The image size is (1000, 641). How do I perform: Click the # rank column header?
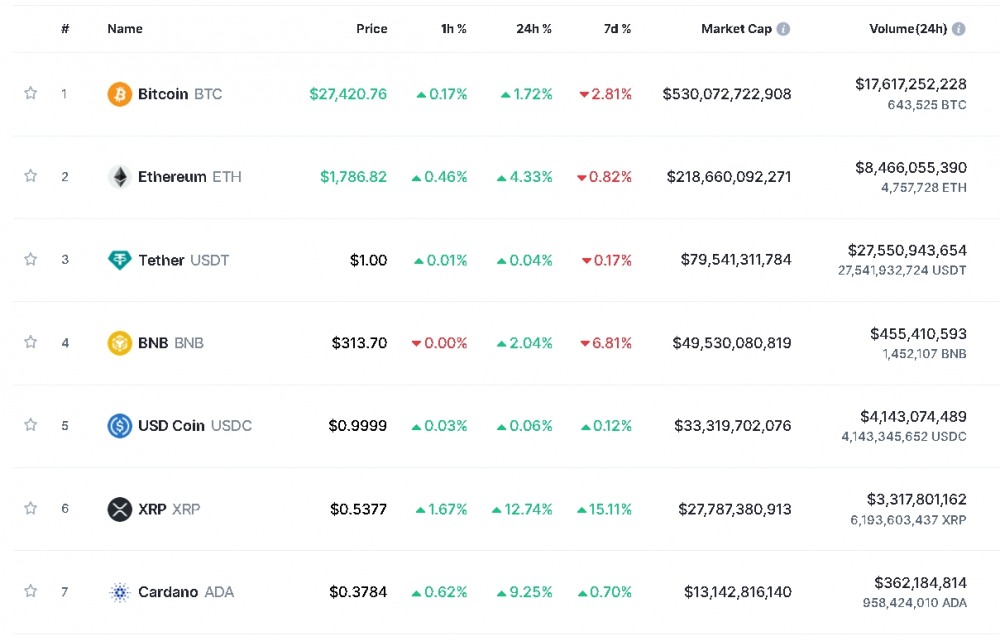click(65, 29)
